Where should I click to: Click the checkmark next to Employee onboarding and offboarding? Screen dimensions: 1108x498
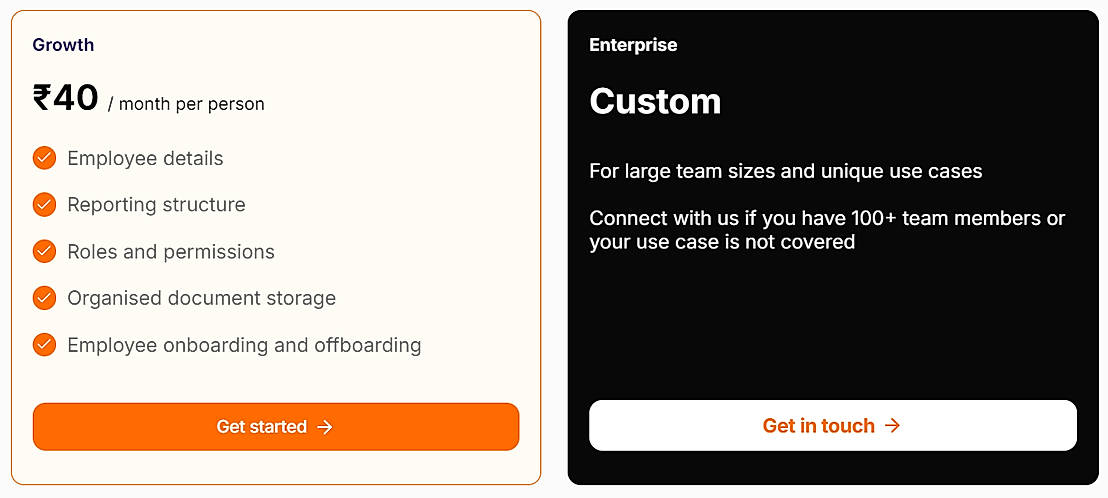coord(44,345)
